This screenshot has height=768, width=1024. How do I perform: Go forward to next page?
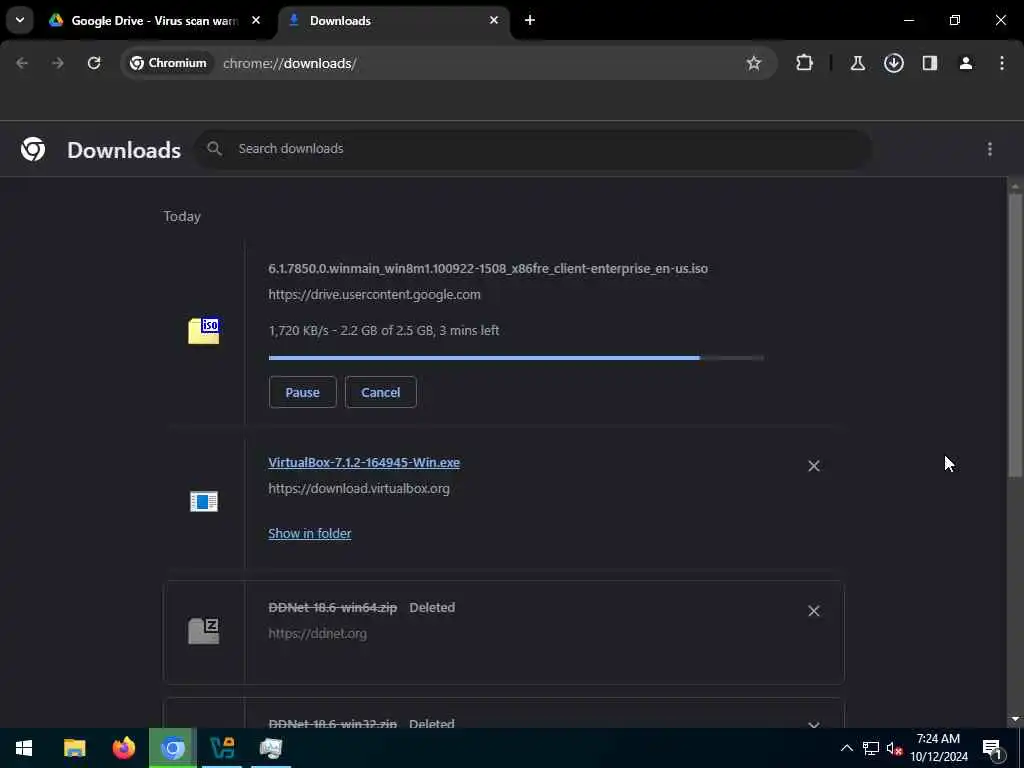tap(58, 63)
